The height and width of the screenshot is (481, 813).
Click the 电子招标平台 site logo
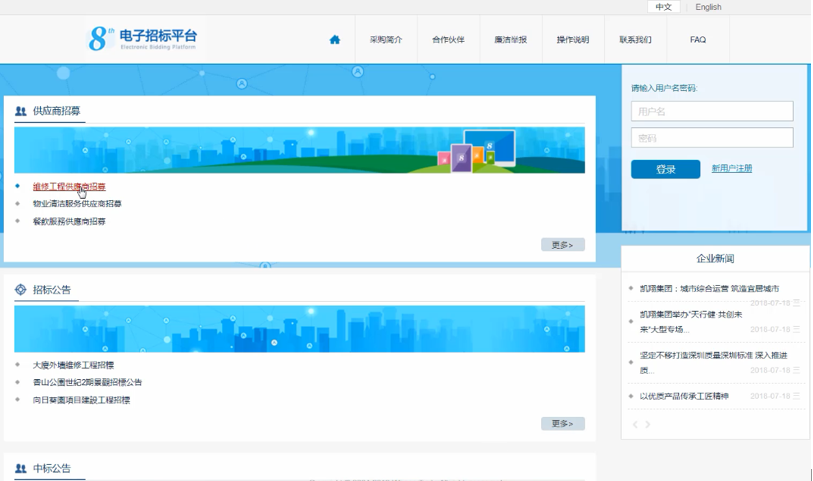tap(143, 39)
